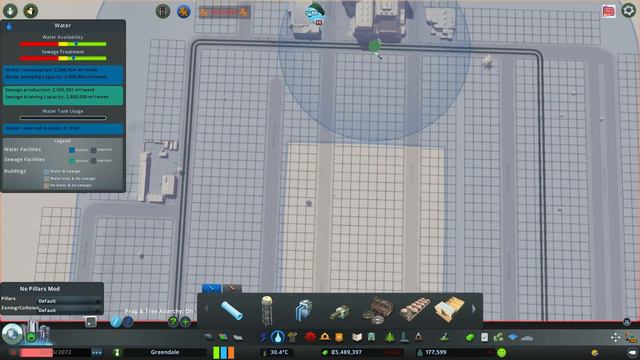Click the population count 177,599
The width and height of the screenshot is (640, 360).
coord(436,352)
